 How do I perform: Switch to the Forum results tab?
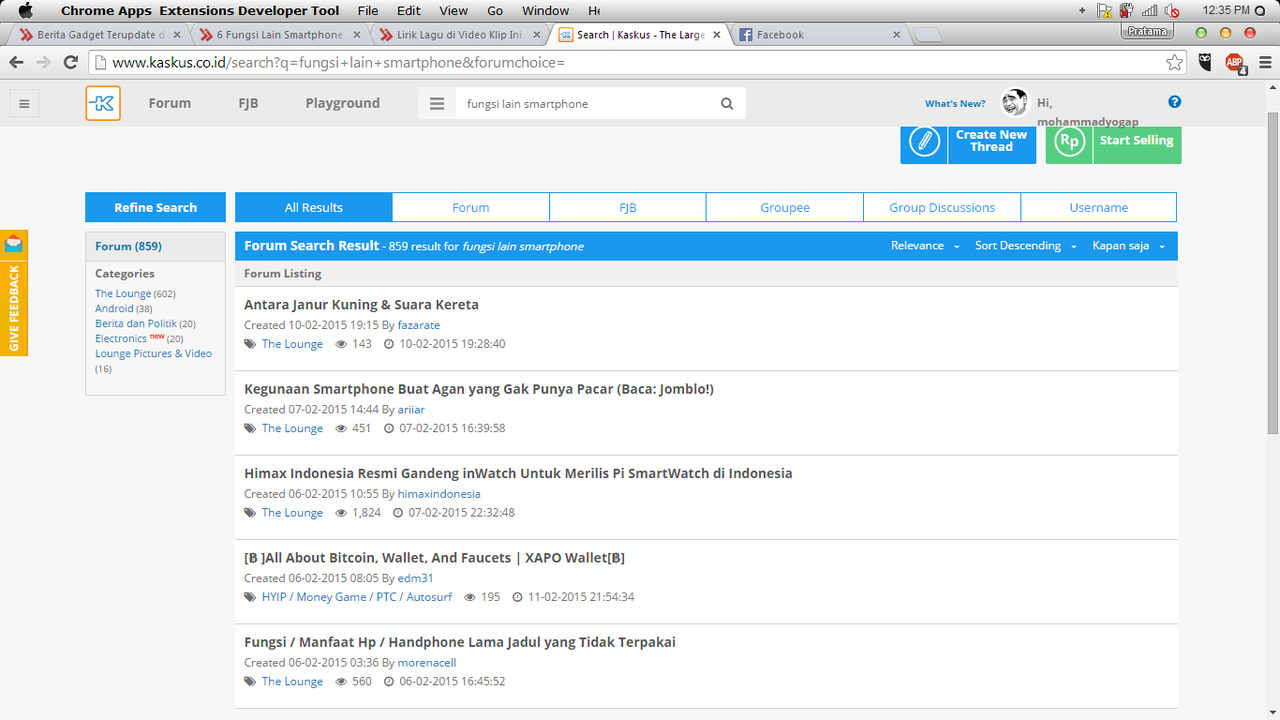click(x=471, y=207)
